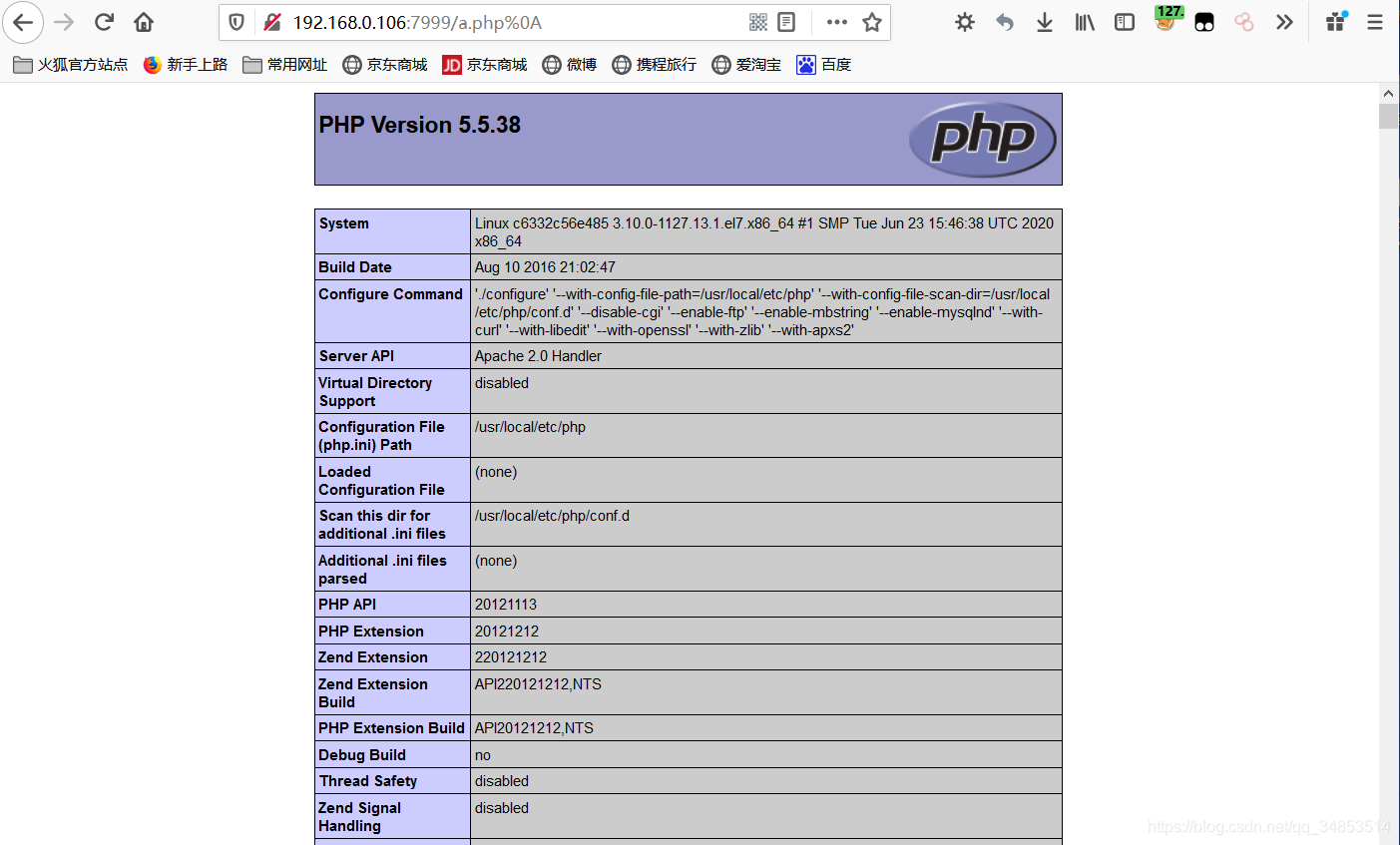
Task: Open the 新手上路 bookmark
Action: click(x=186, y=65)
